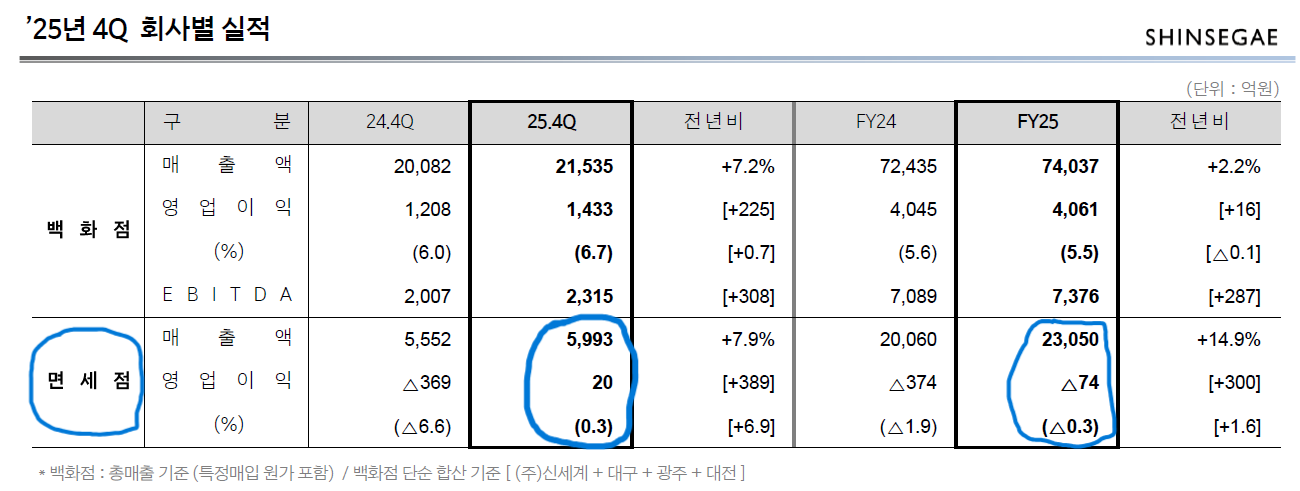The width and height of the screenshot is (1300, 491).
Task: Select the EBITDA row label
Action: (227, 295)
